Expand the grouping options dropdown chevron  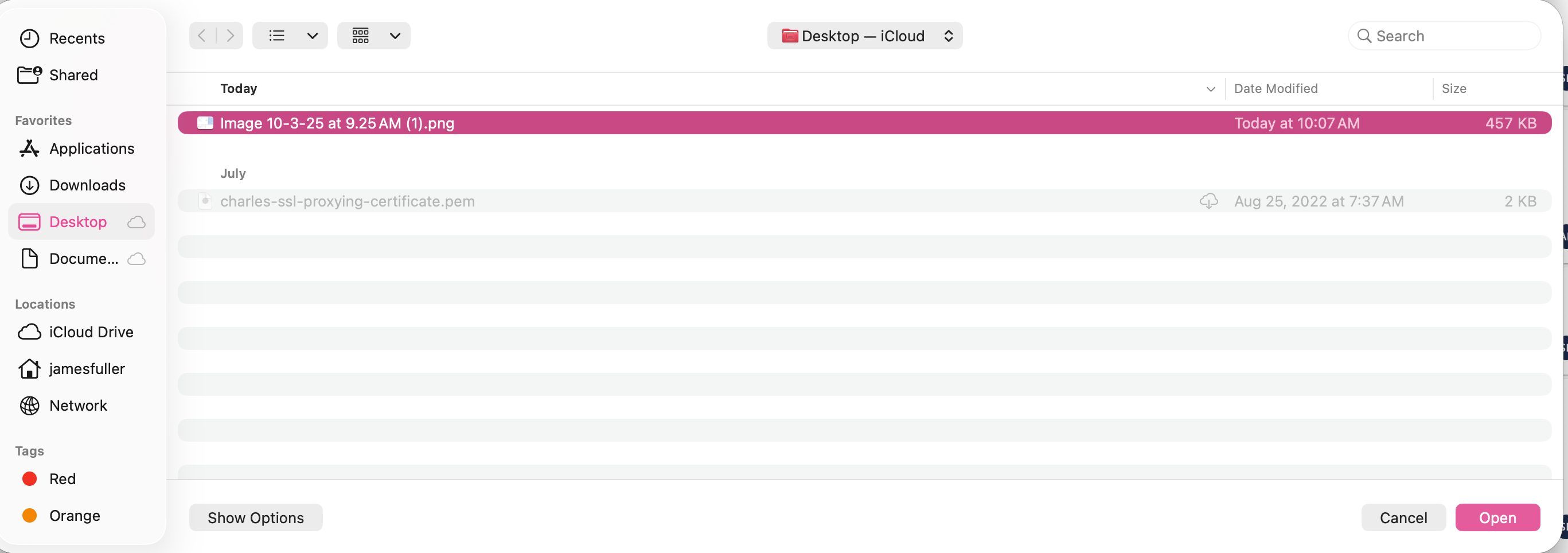pyautogui.click(x=395, y=36)
